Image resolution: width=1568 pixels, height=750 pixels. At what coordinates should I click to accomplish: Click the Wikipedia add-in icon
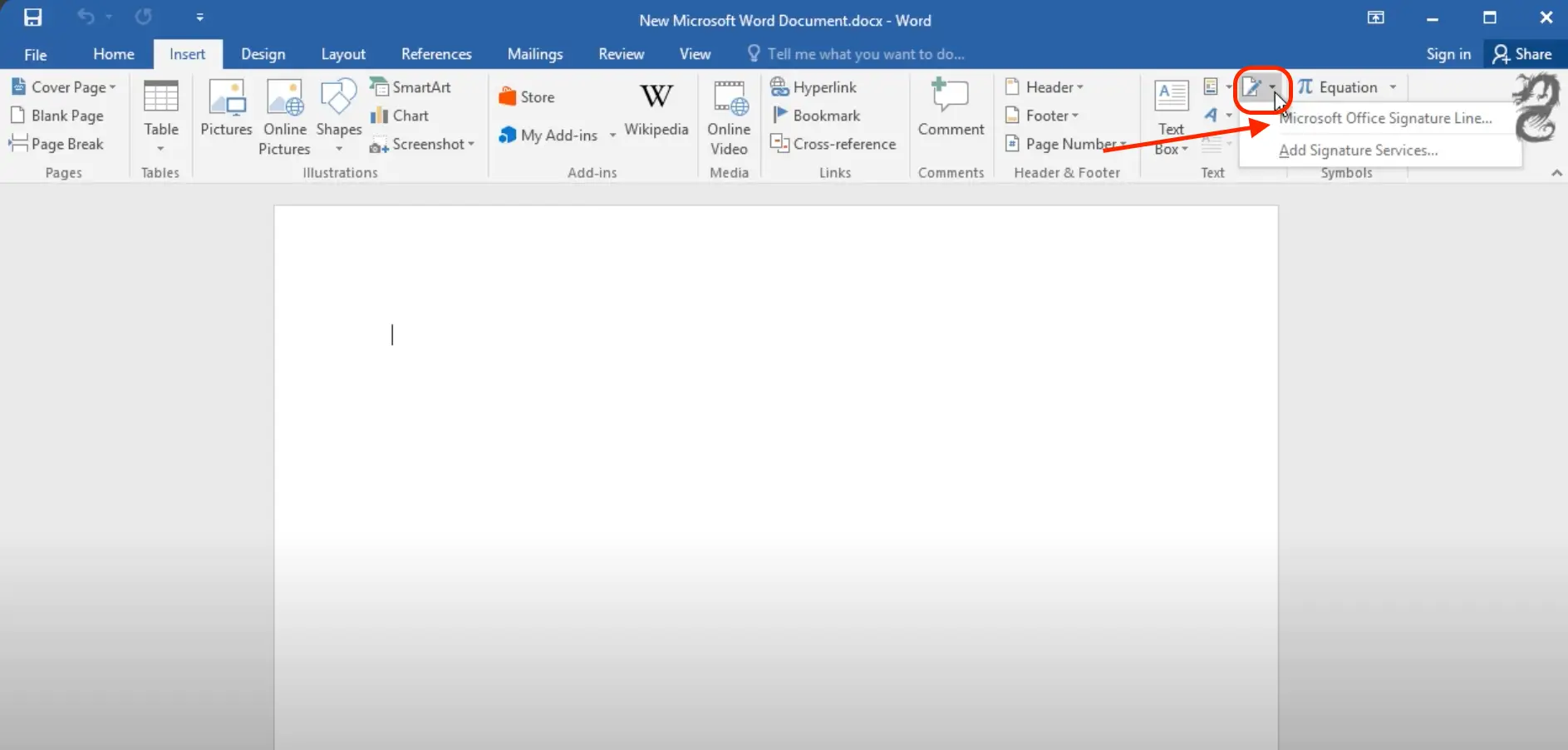point(656,108)
